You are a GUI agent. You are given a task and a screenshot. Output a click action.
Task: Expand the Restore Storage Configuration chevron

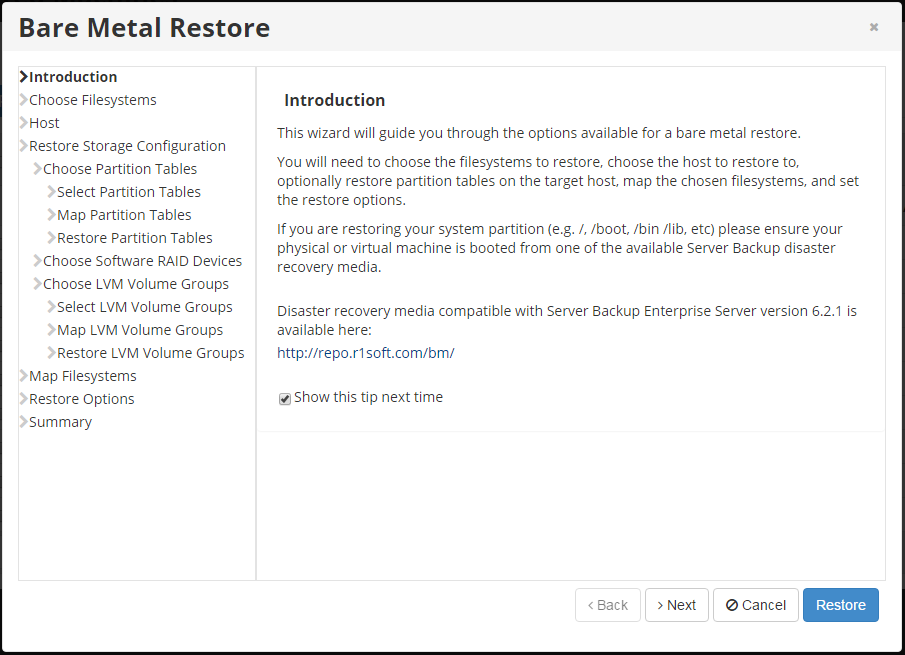[x=24, y=146]
